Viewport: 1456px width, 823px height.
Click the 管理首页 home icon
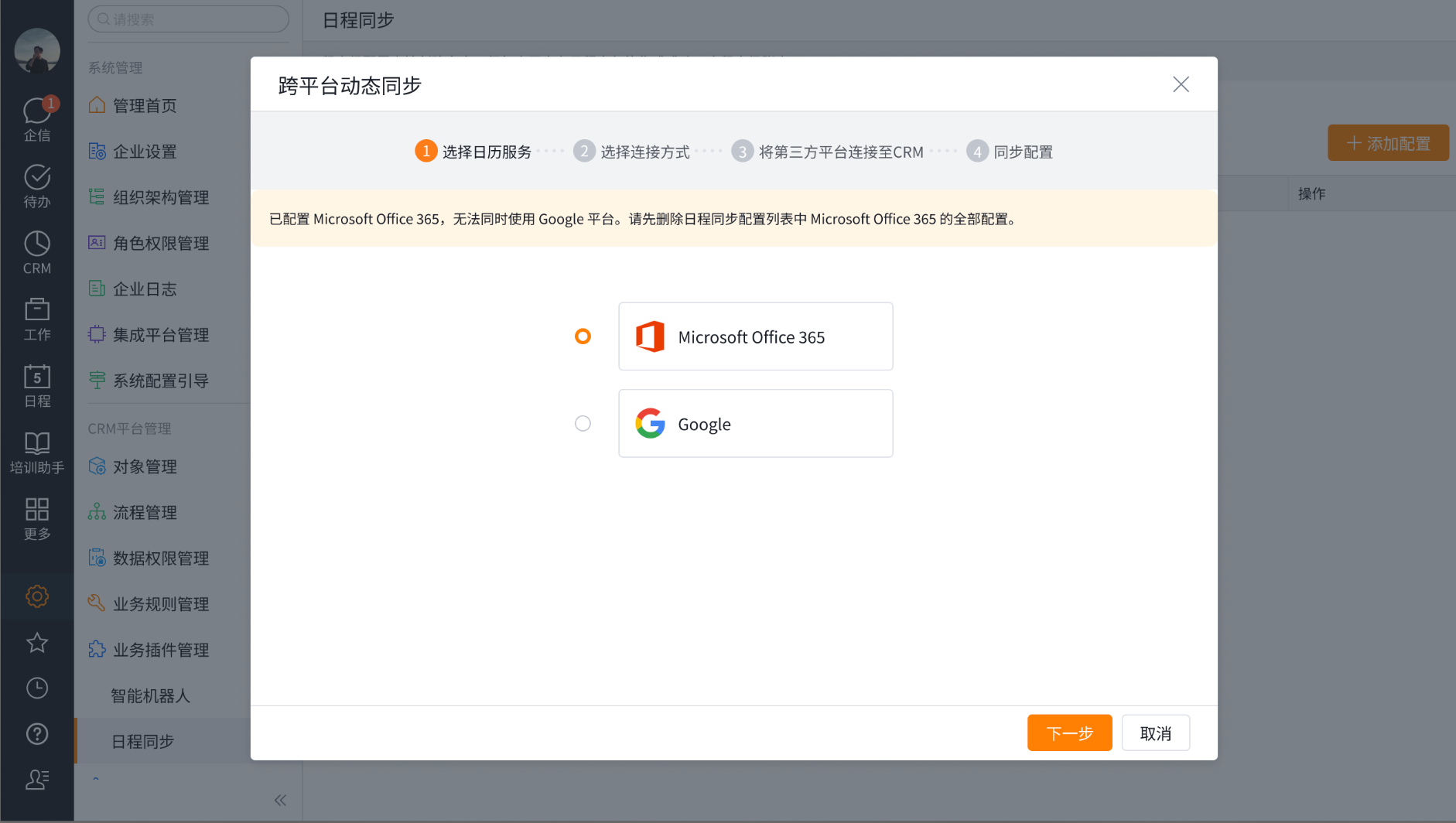pyautogui.click(x=97, y=104)
